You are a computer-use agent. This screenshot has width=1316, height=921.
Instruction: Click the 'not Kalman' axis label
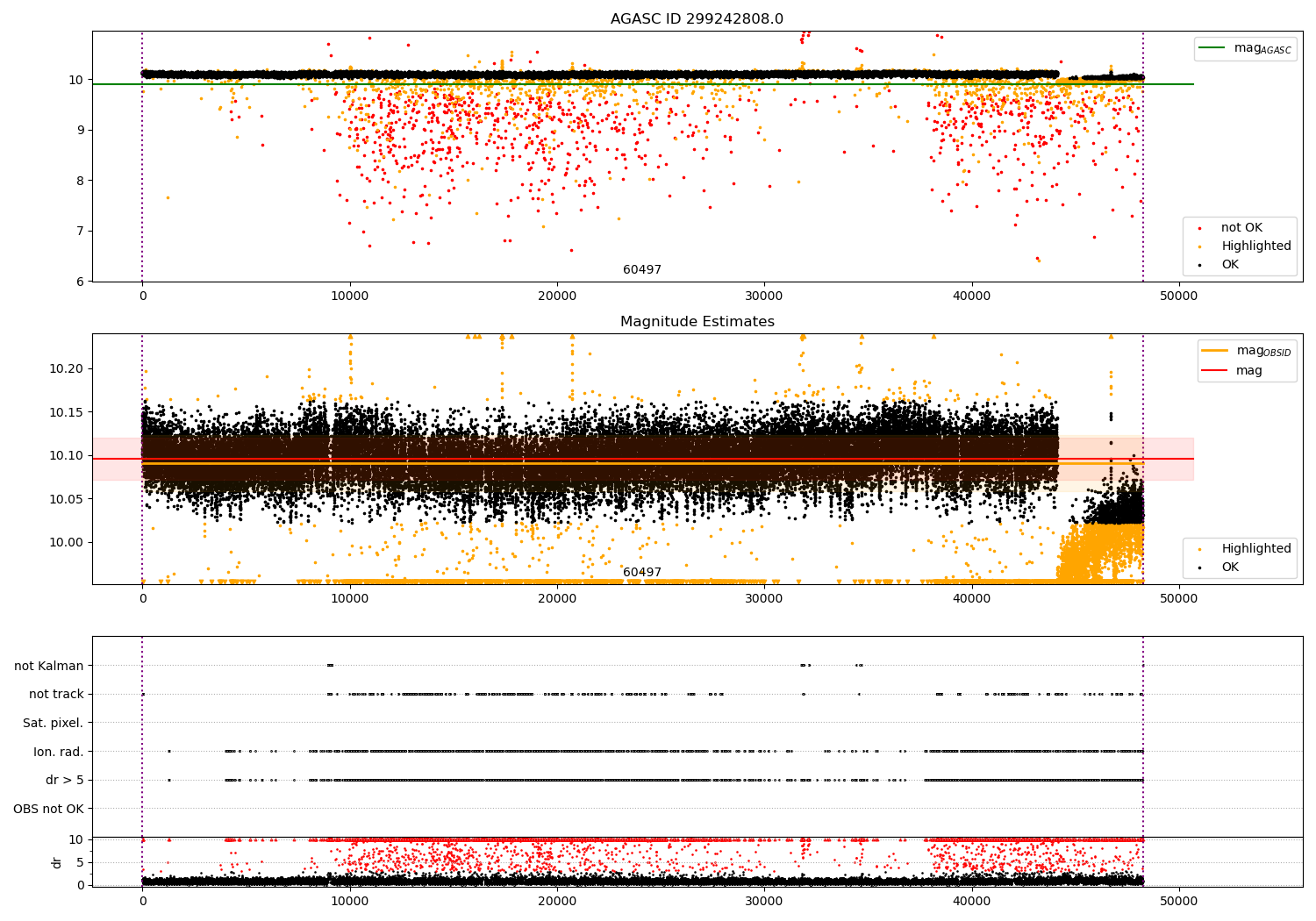[49, 666]
